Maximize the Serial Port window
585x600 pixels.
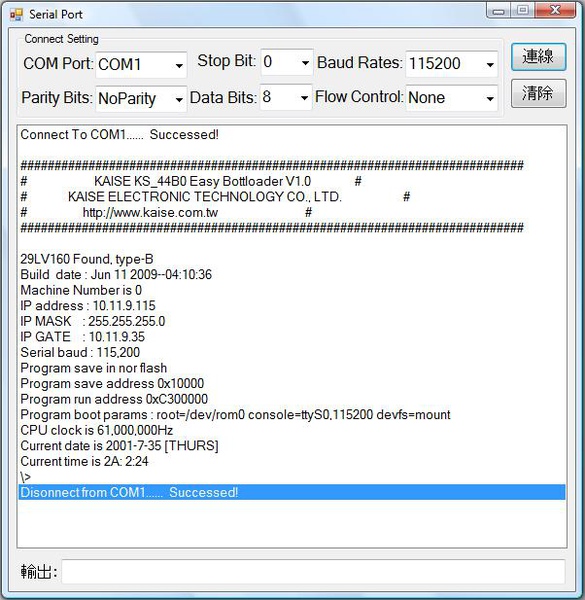(x=523, y=10)
